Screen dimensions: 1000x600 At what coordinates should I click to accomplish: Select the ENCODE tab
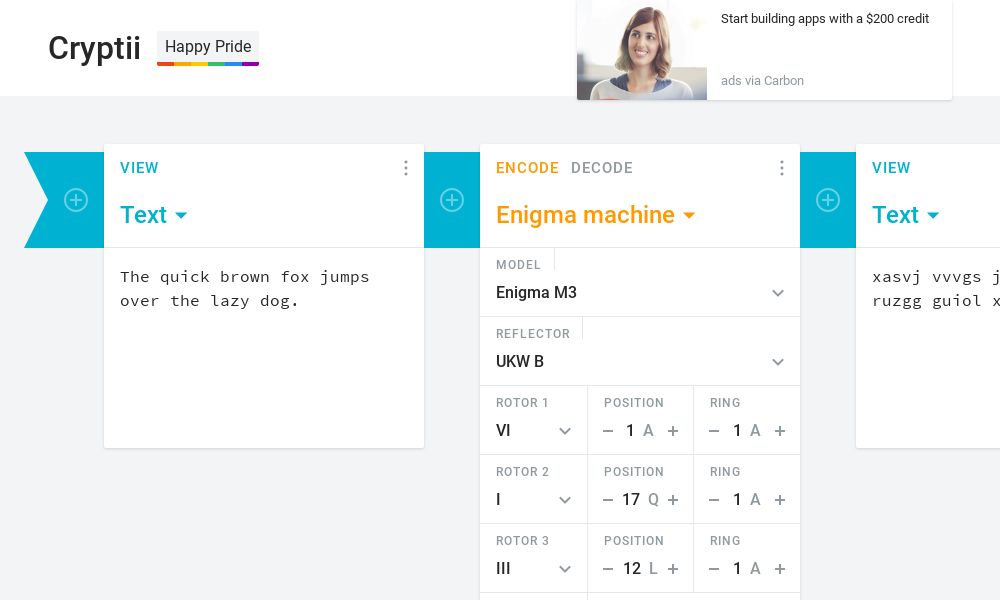point(527,168)
